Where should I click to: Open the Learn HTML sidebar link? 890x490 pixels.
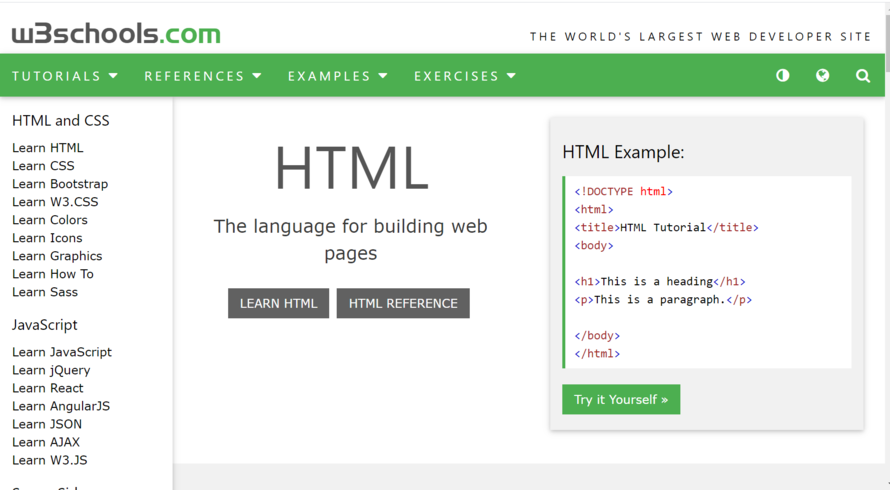48,148
